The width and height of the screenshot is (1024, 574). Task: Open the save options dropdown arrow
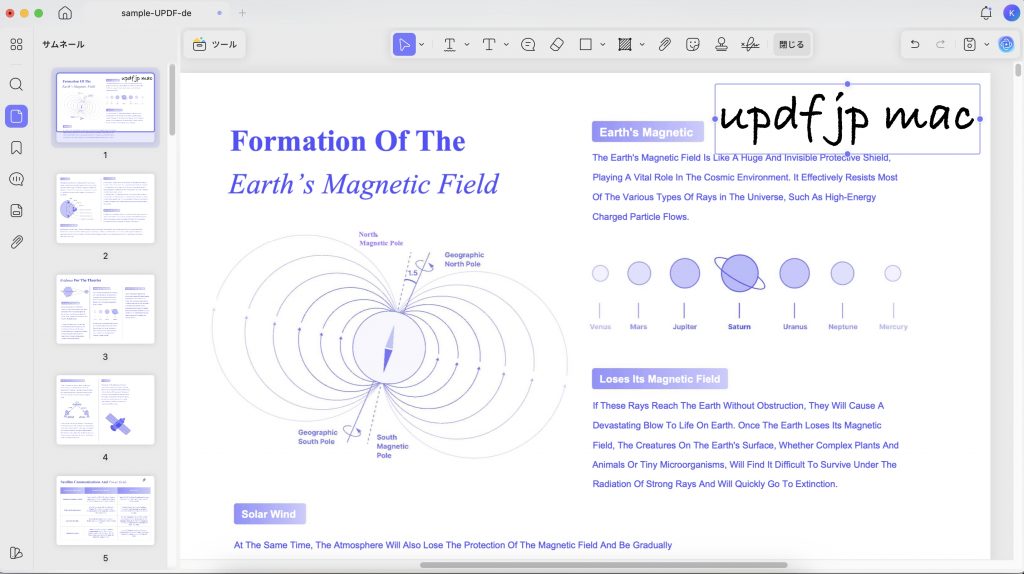pos(987,44)
